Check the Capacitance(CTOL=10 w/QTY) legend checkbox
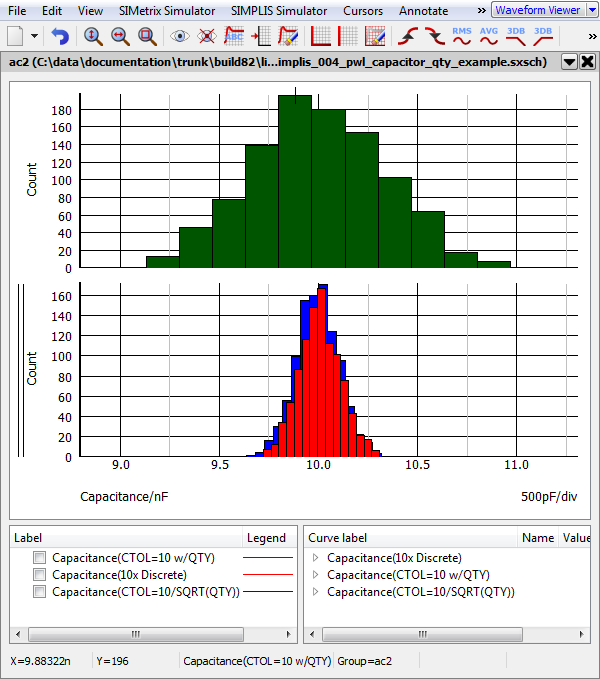 pyautogui.click(x=39, y=557)
